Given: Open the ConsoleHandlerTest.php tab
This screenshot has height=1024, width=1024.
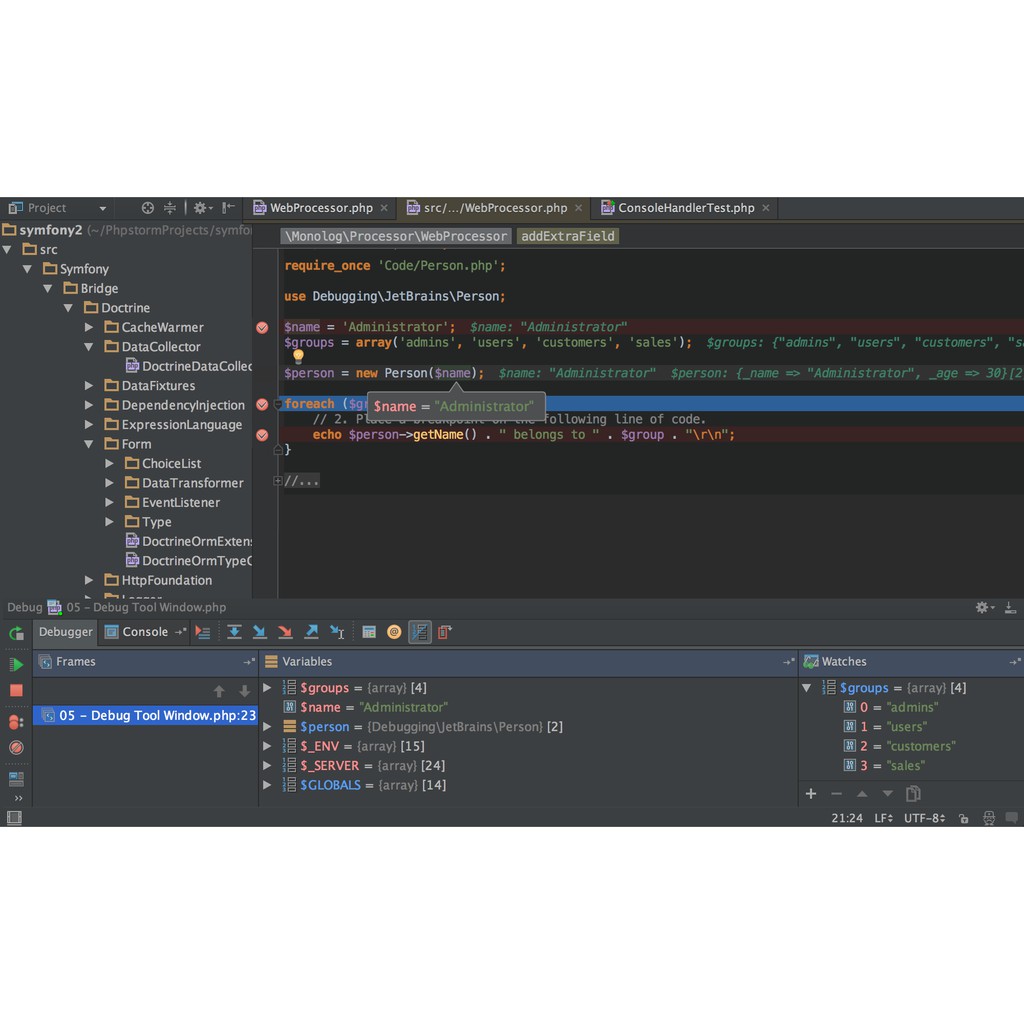Looking at the screenshot, I should coord(685,208).
